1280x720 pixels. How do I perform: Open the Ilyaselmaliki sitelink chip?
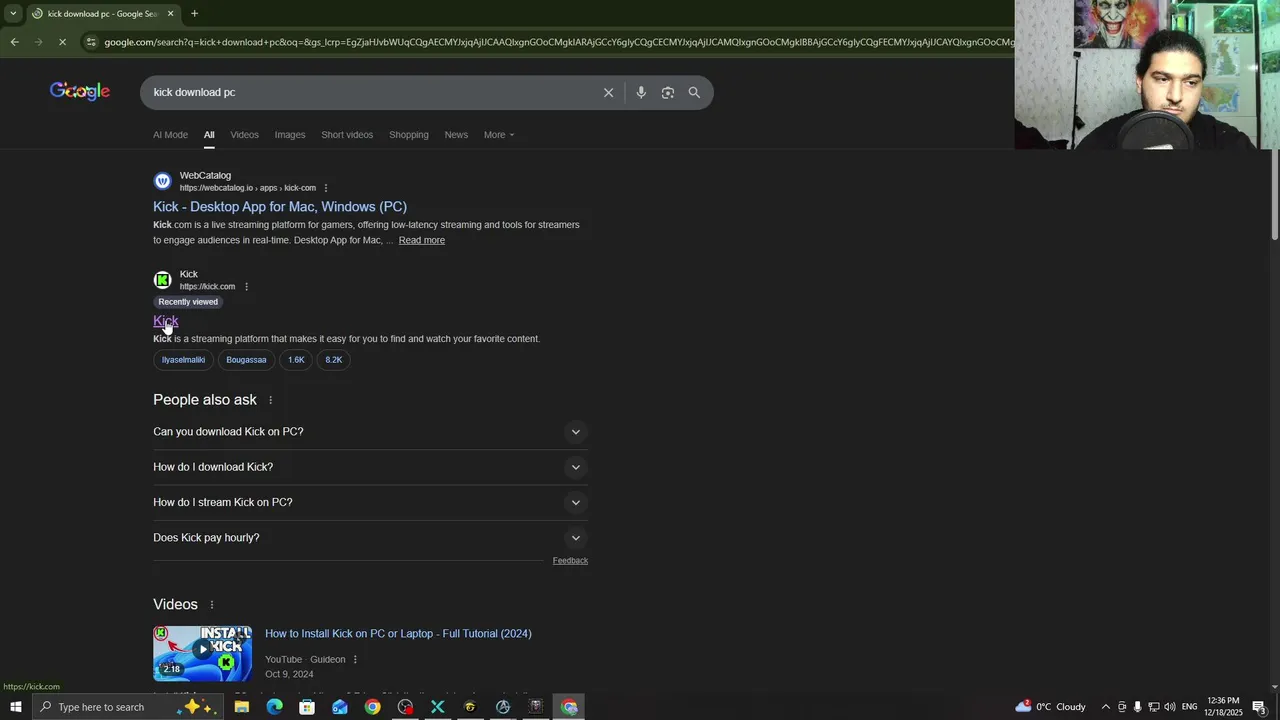click(x=184, y=360)
